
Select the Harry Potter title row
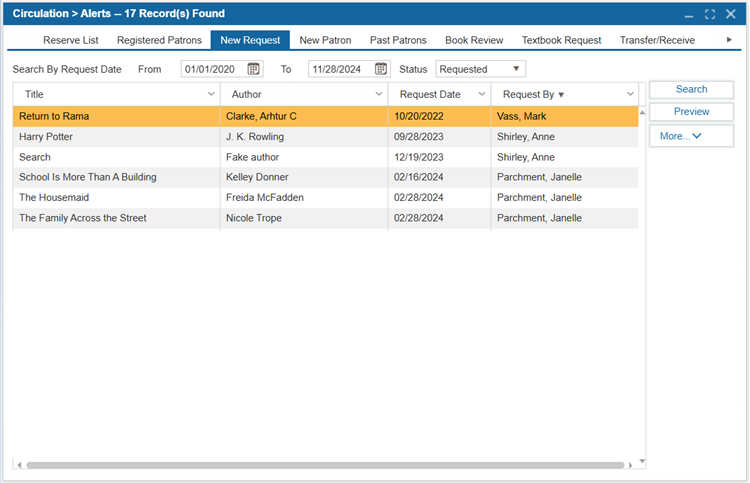[x=325, y=137]
